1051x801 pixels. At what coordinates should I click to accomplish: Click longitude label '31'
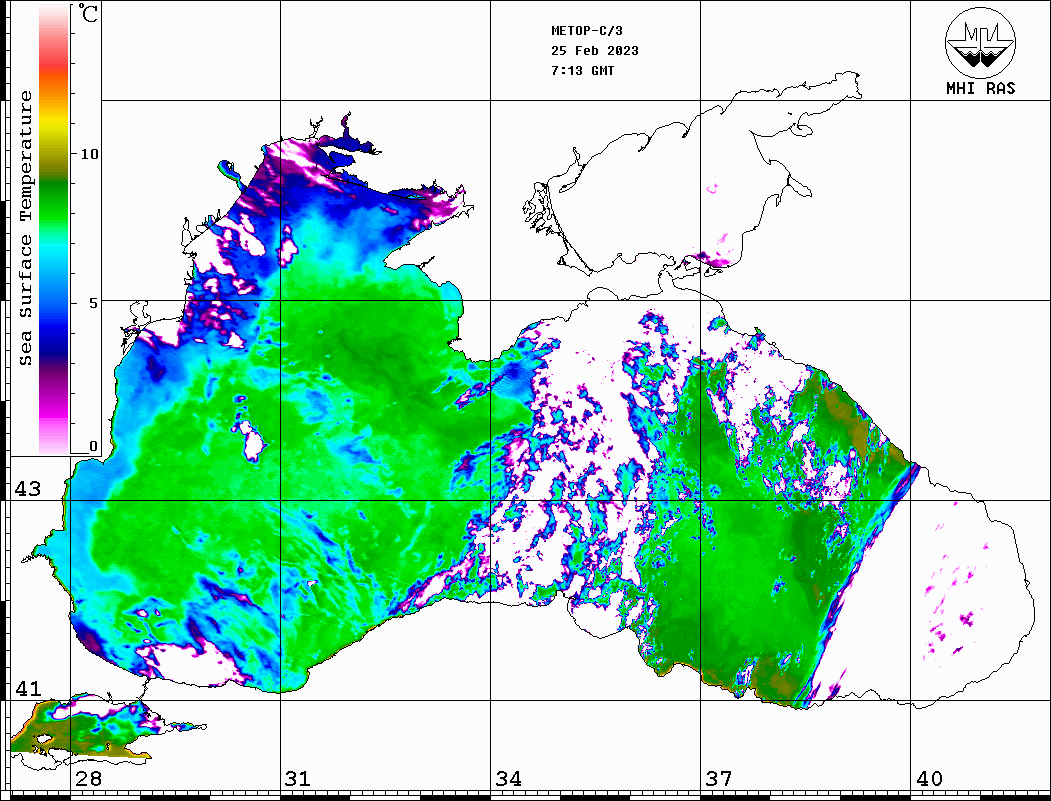coord(298,779)
